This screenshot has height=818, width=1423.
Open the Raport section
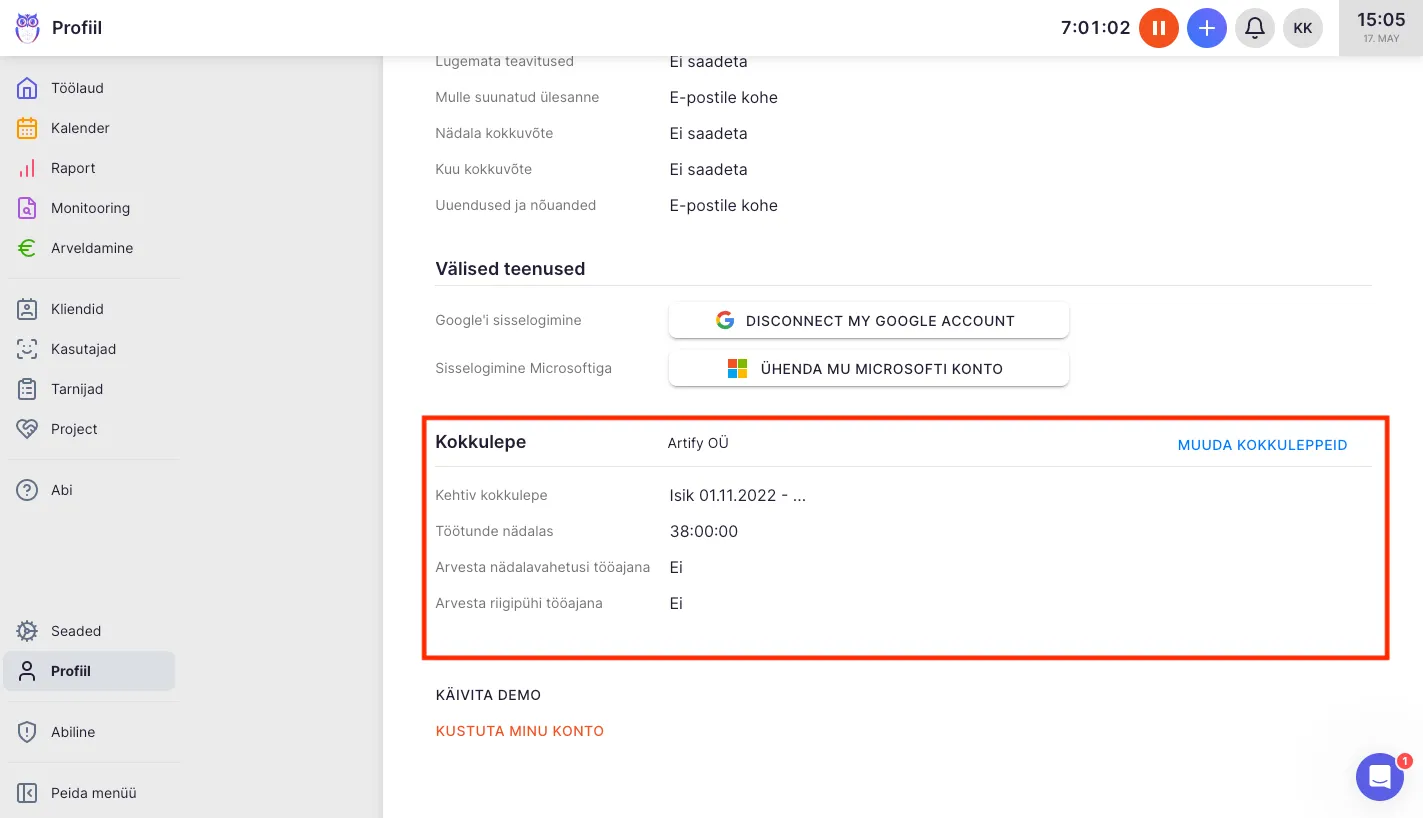[73, 168]
